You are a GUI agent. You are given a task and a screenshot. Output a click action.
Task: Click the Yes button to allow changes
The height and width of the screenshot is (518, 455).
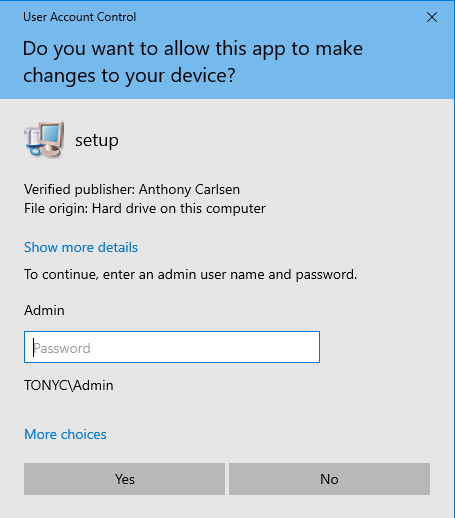tap(124, 479)
